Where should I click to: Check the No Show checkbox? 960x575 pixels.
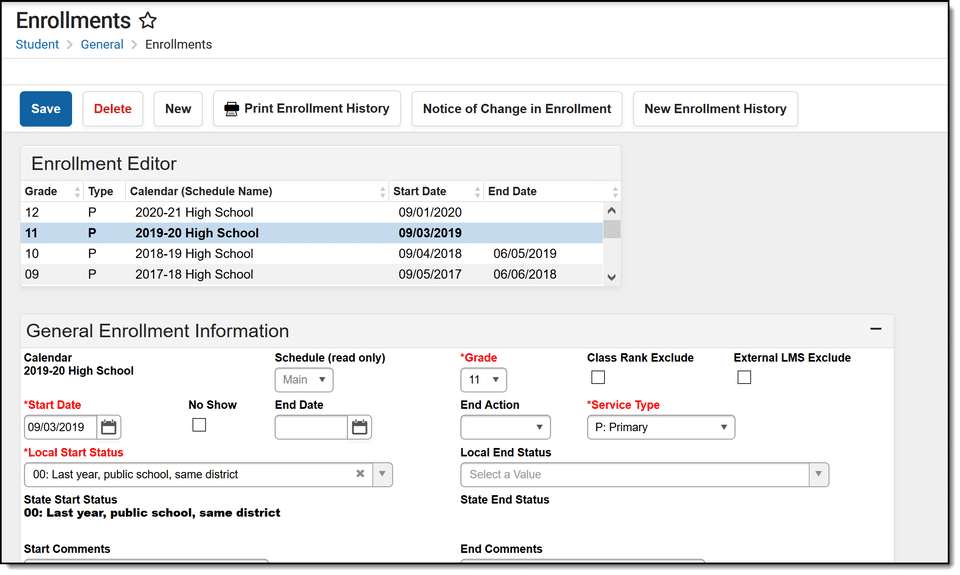click(199, 425)
